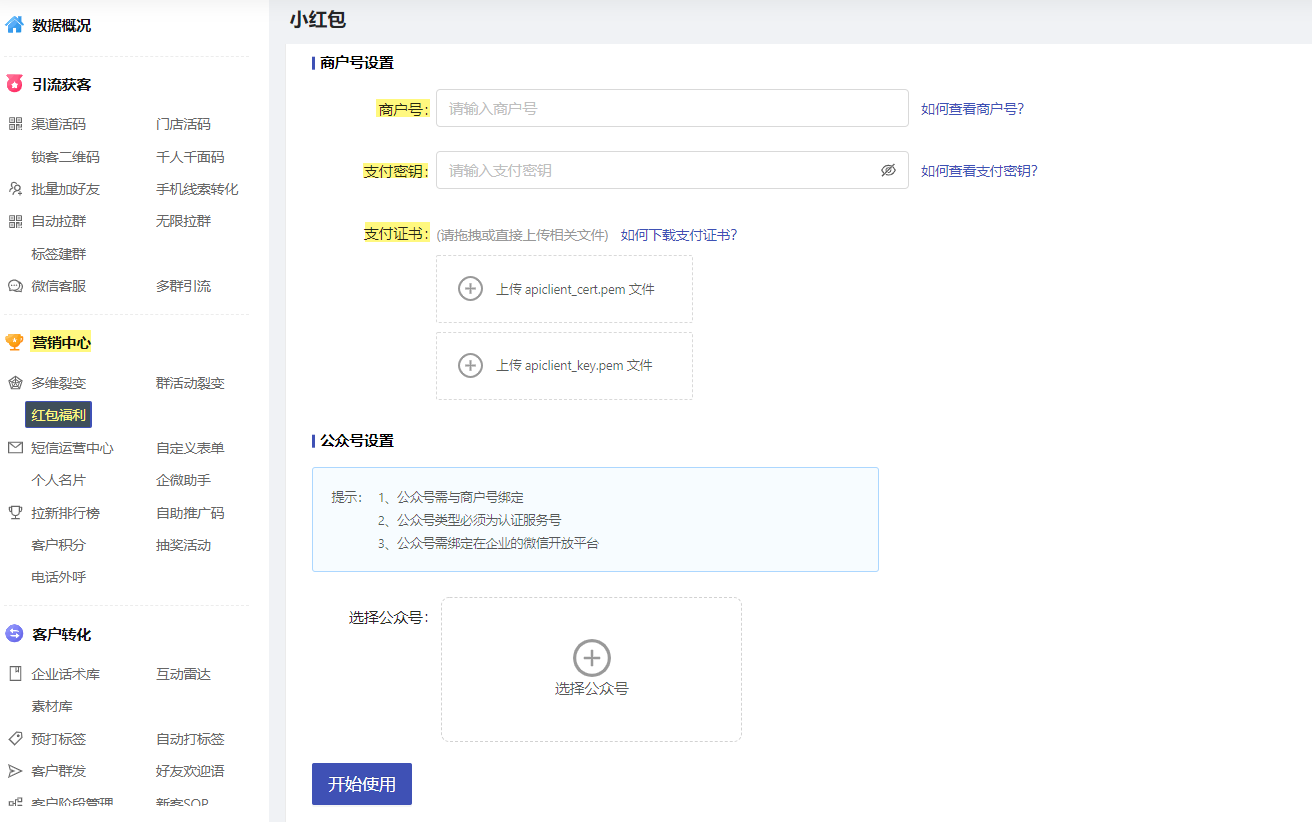
Task: Click the 选择公众号 caption under plus
Action: coord(592,689)
